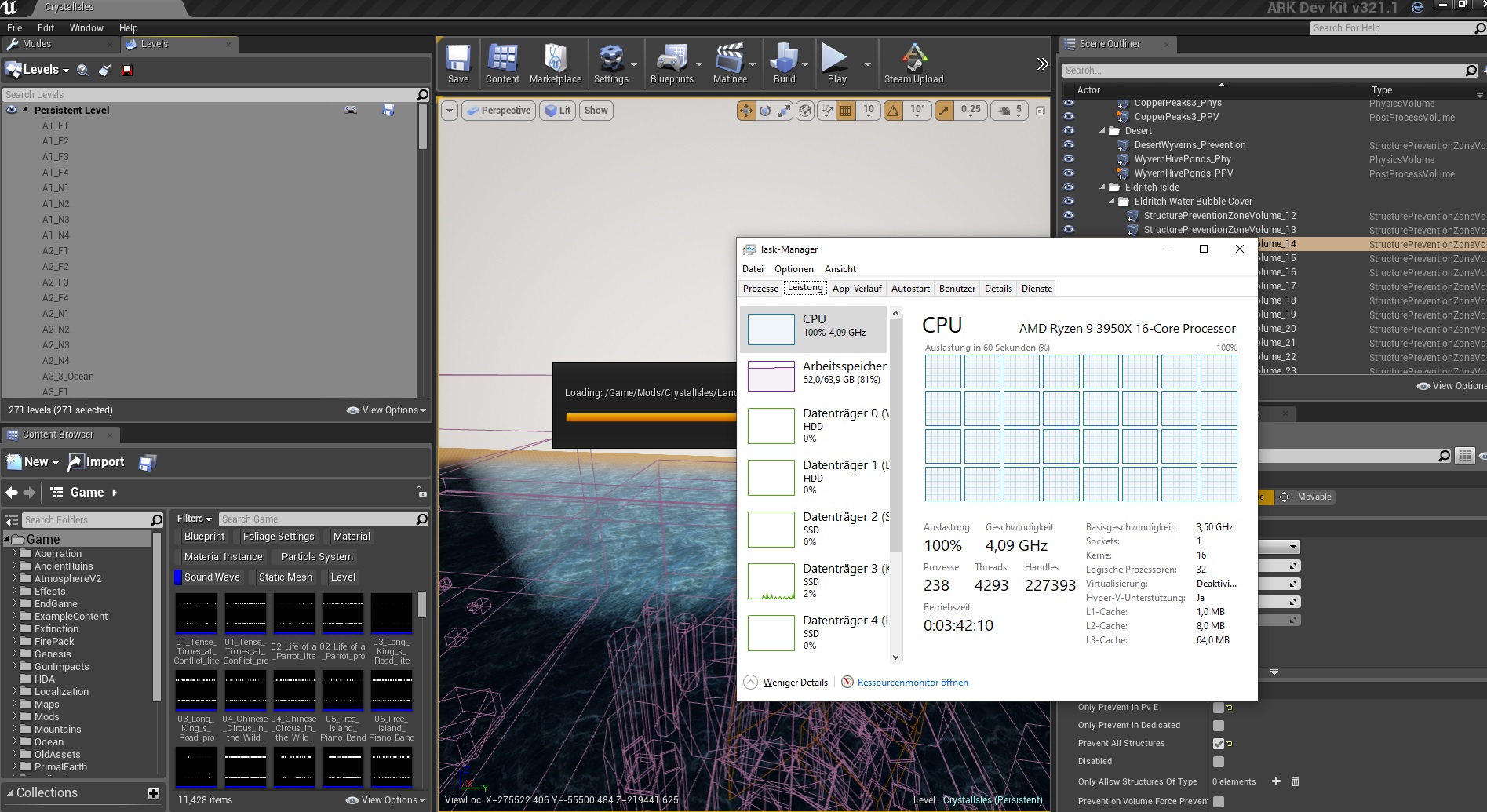Open the Build options dropdown arrow
Image resolution: width=1487 pixels, height=812 pixels.
tap(805, 64)
